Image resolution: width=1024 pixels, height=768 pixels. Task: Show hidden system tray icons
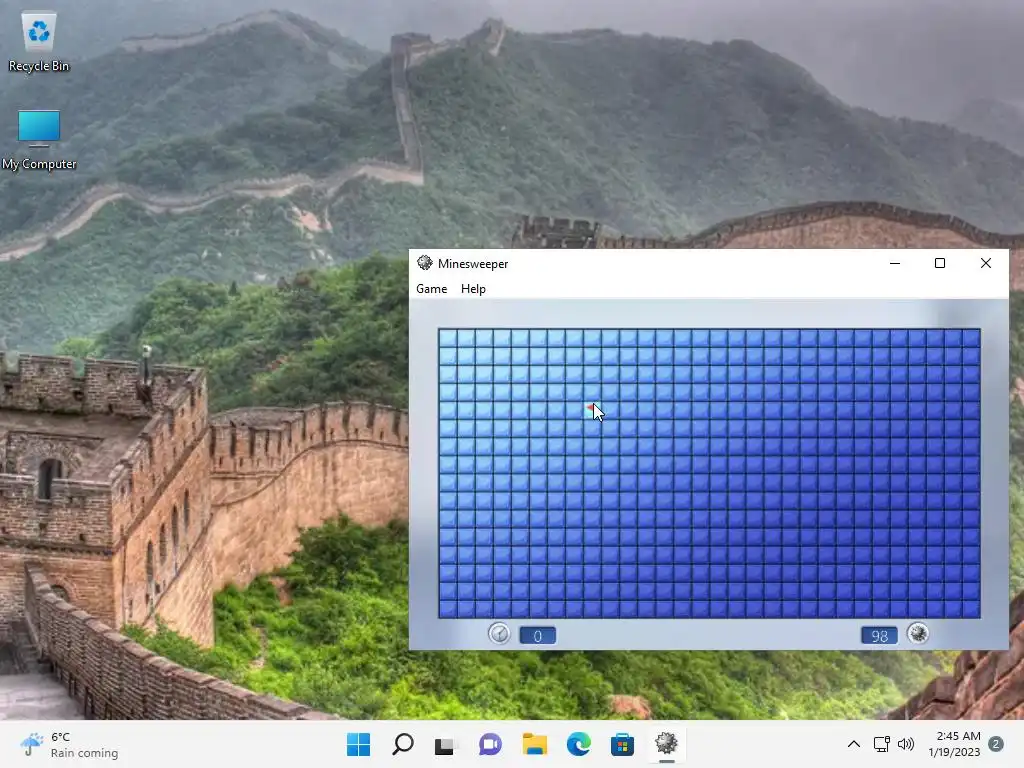(854, 744)
